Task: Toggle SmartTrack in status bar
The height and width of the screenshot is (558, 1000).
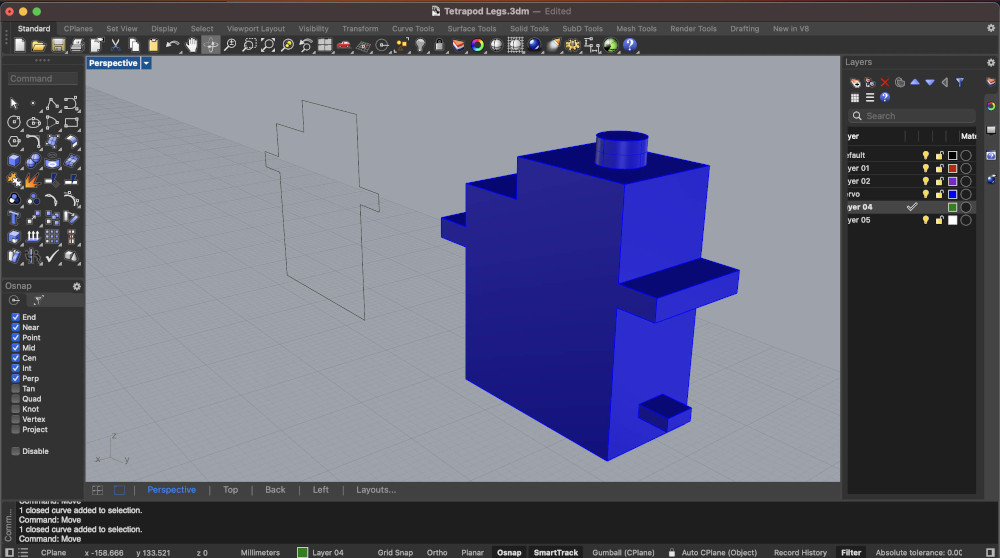Action: coord(555,552)
